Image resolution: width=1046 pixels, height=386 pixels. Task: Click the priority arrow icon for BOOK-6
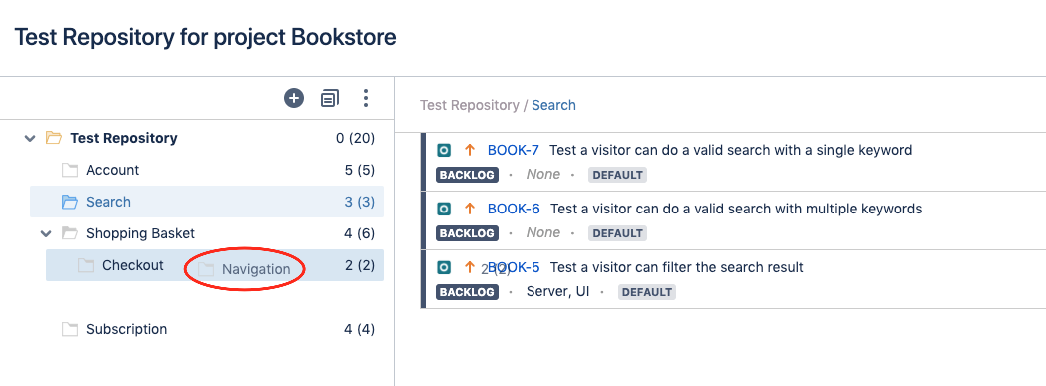(x=470, y=209)
